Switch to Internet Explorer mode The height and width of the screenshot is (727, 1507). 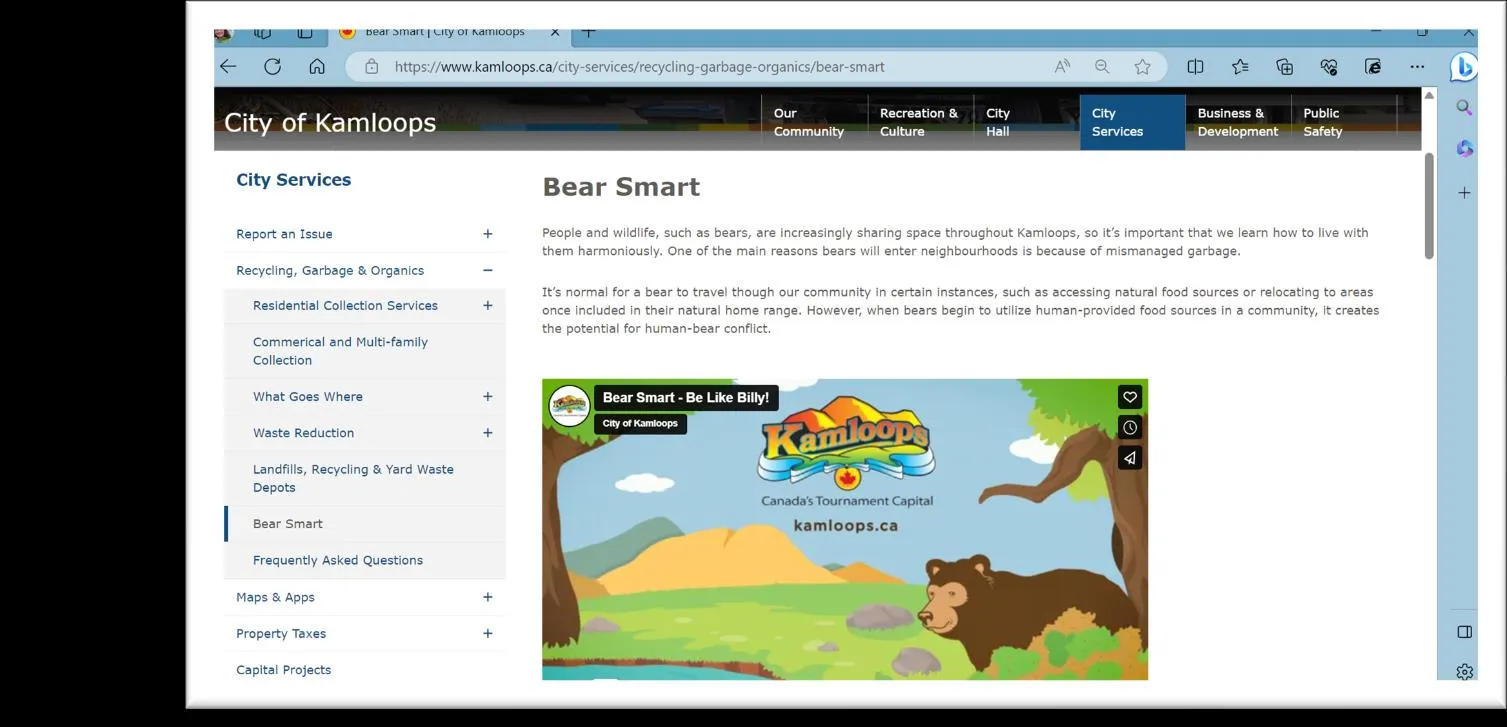point(1373,67)
